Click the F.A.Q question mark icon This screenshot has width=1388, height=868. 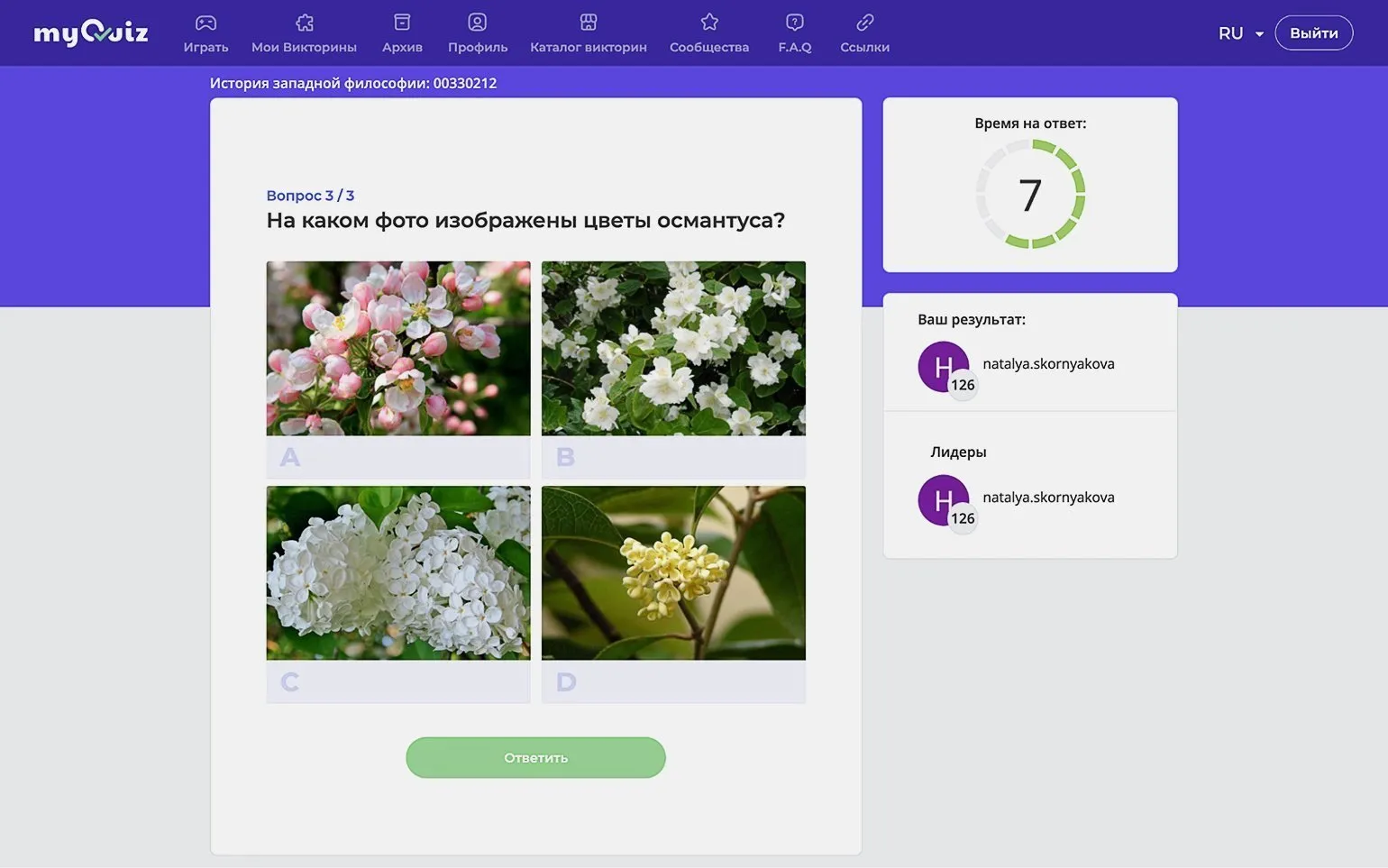click(795, 23)
